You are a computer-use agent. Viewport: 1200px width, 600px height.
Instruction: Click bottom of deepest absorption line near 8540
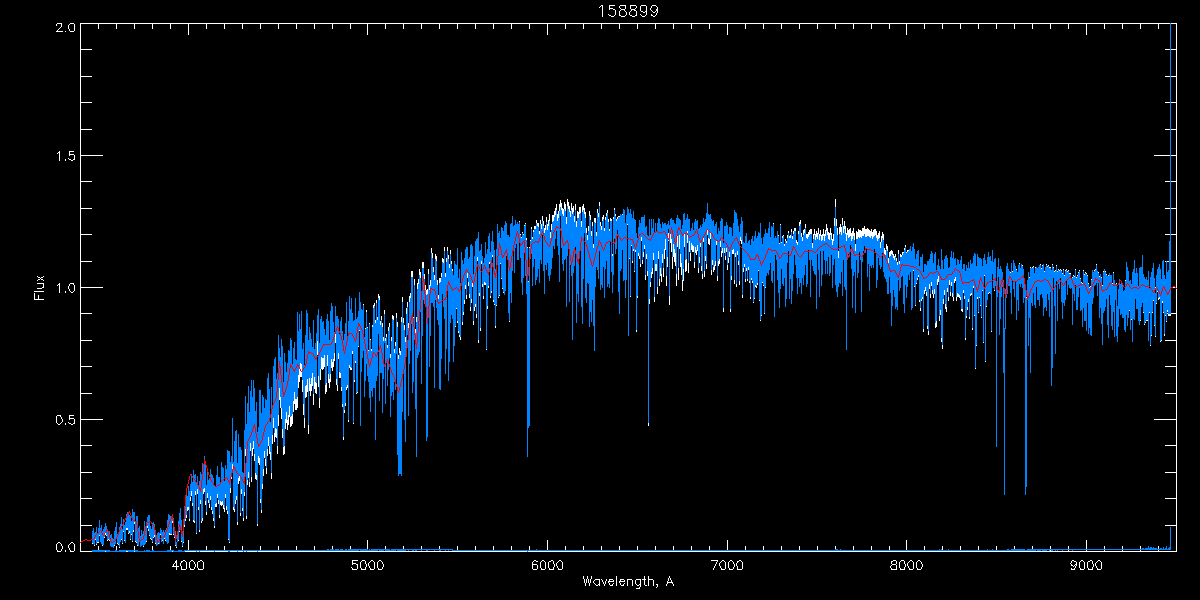[1004, 493]
